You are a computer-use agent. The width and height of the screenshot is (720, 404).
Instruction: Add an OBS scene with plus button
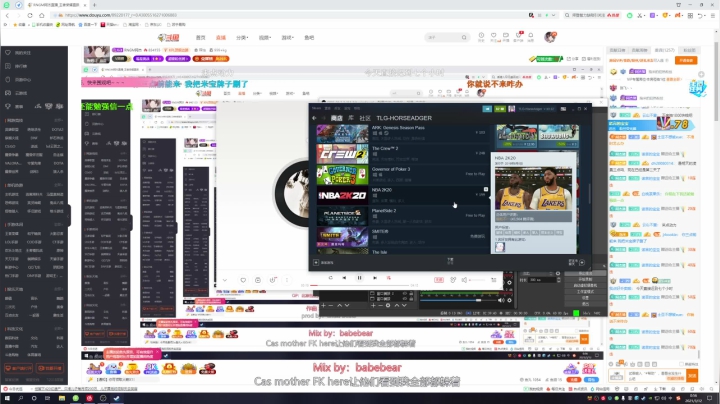[323, 305]
